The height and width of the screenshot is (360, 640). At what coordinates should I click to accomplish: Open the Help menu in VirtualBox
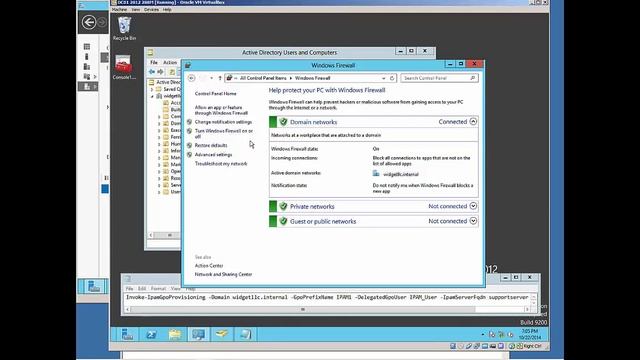coord(167,9)
